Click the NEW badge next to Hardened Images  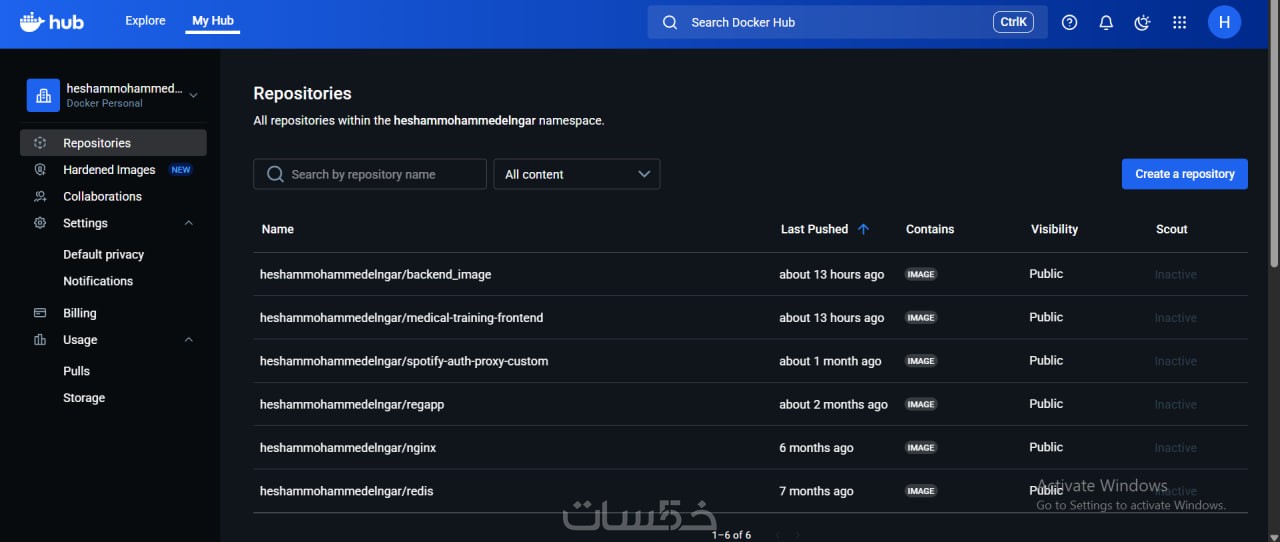pyautogui.click(x=181, y=170)
